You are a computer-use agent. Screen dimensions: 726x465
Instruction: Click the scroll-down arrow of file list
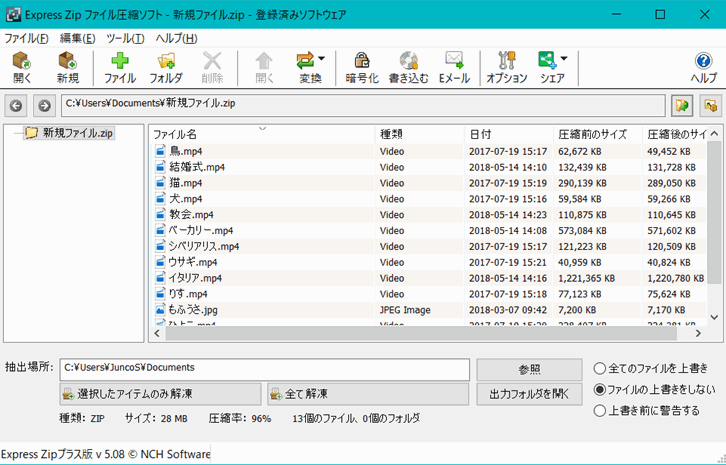pos(713,317)
